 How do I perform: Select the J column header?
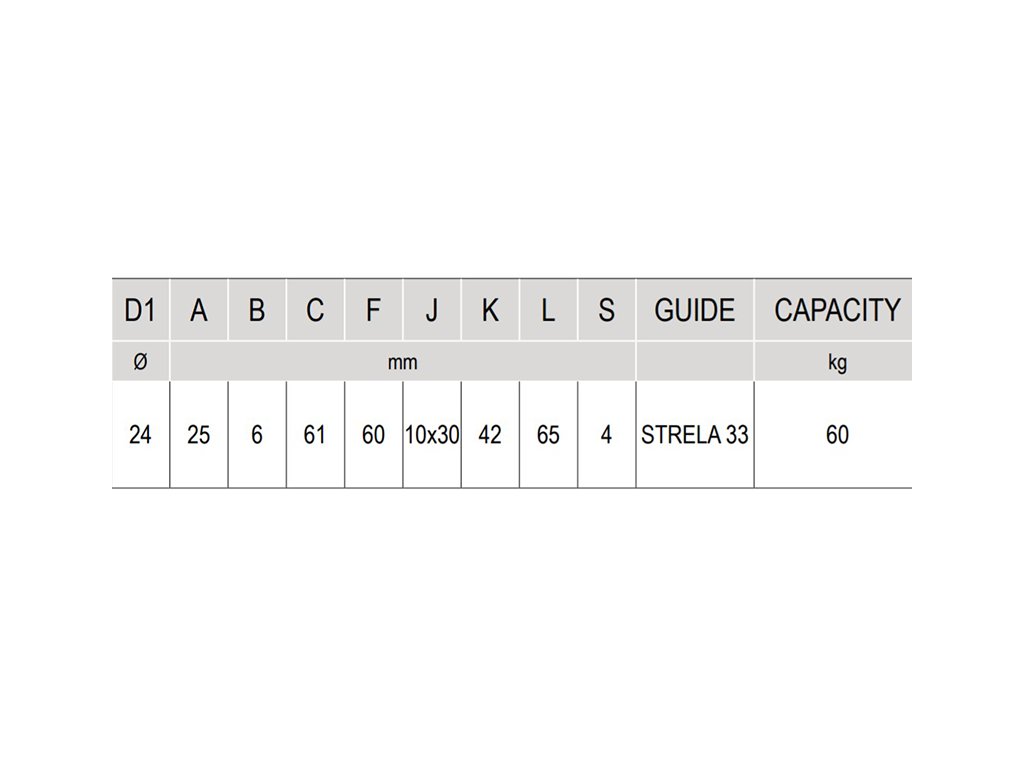click(x=432, y=310)
